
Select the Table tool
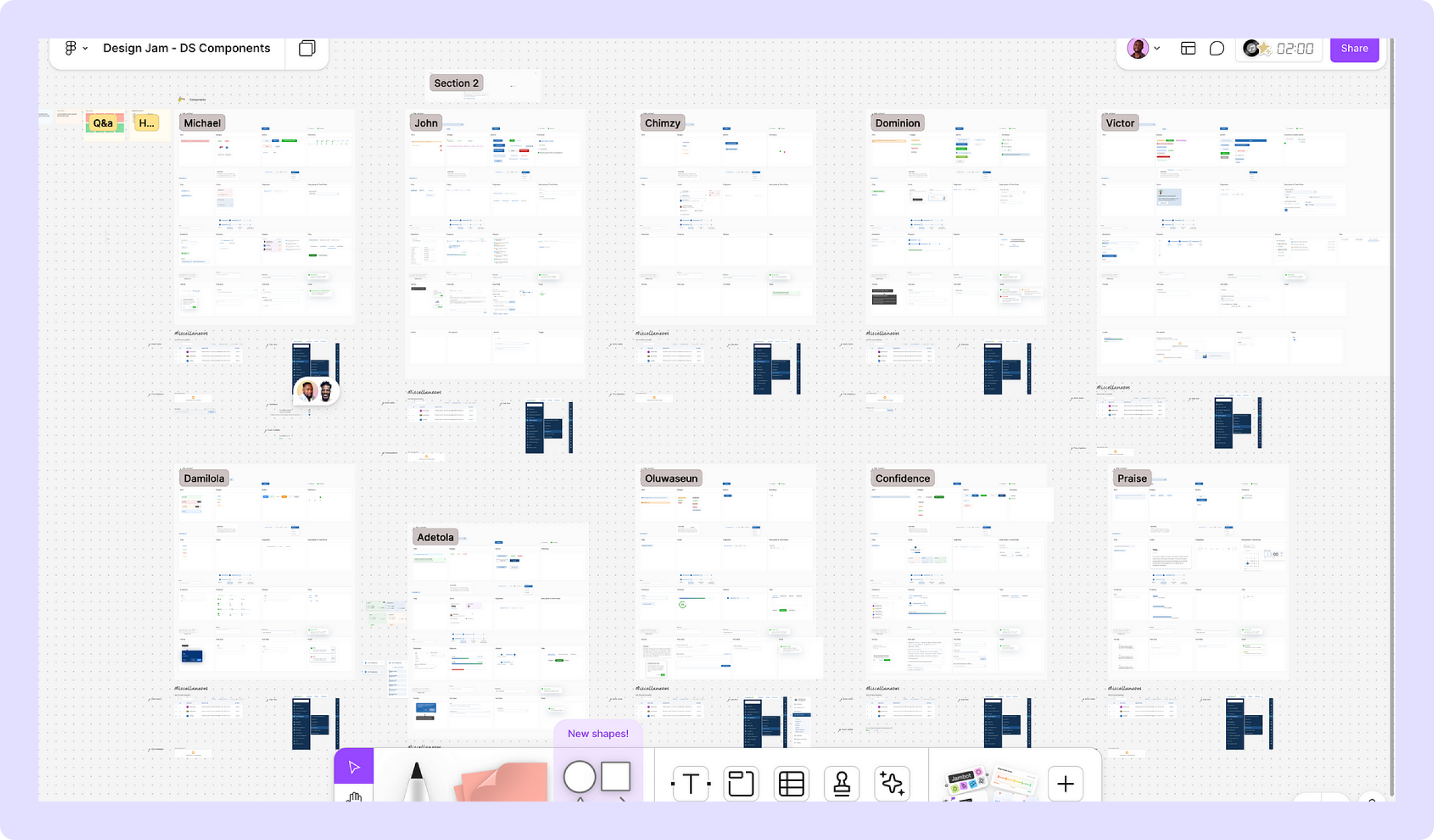(x=791, y=783)
